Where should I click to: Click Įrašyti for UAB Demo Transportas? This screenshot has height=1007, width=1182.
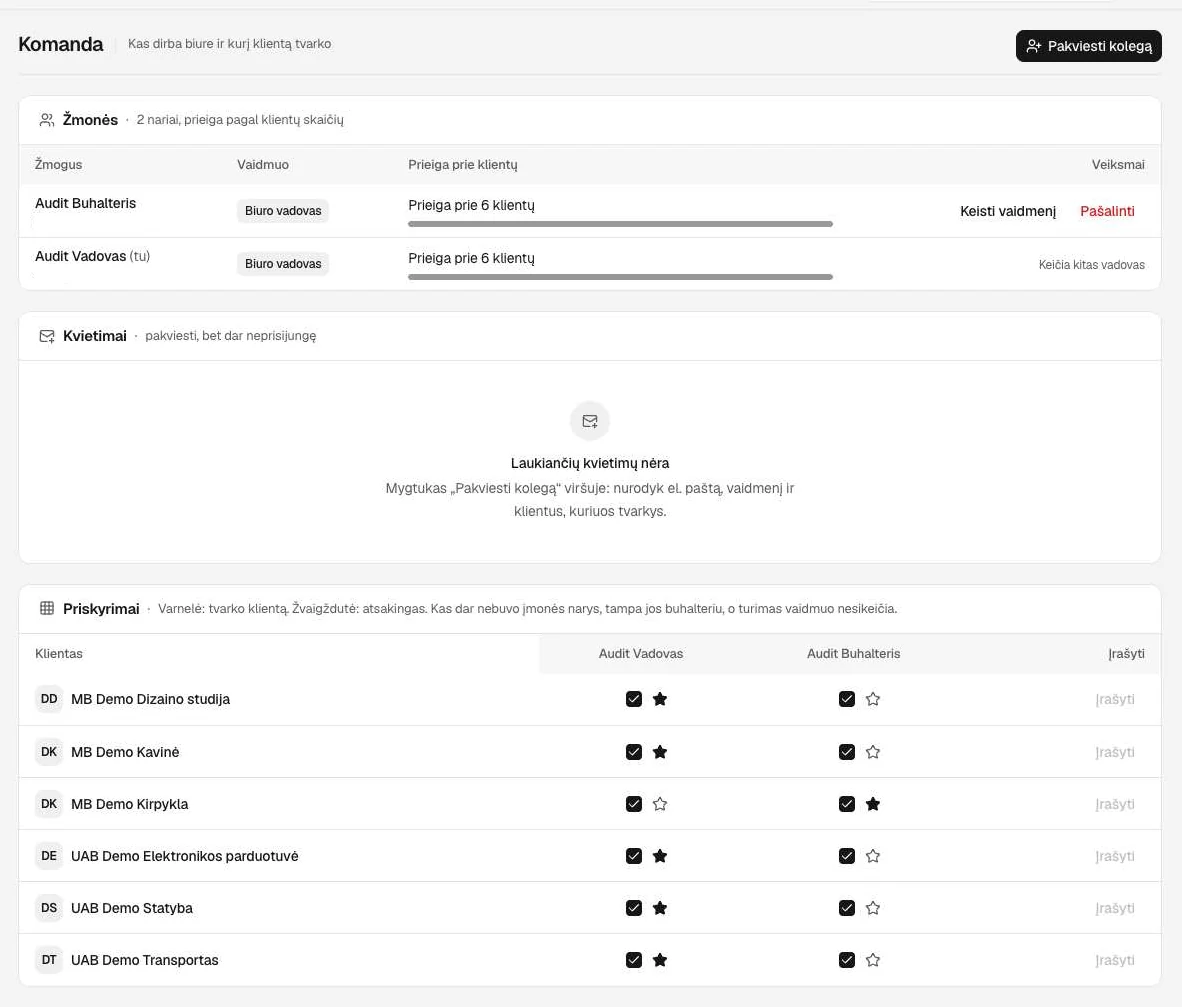1115,960
